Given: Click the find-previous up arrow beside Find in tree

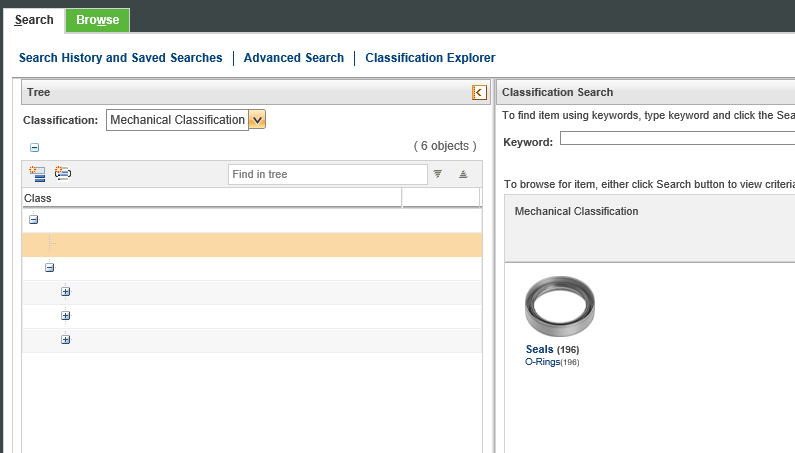Looking at the screenshot, I should 463,174.
